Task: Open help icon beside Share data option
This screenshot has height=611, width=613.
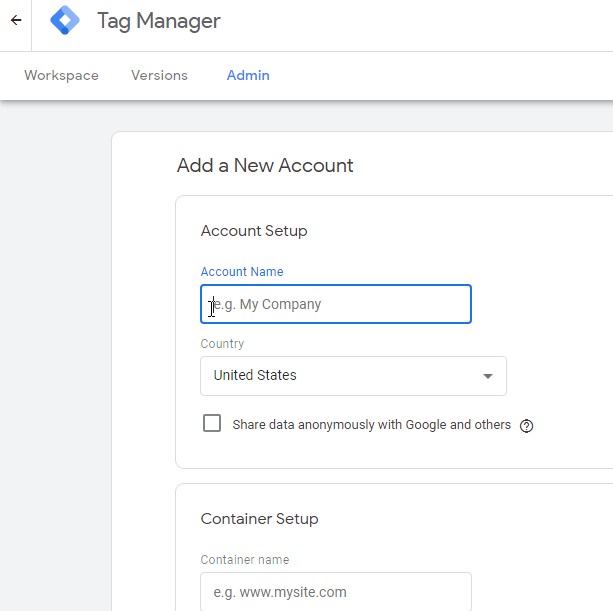Action: [x=527, y=426]
